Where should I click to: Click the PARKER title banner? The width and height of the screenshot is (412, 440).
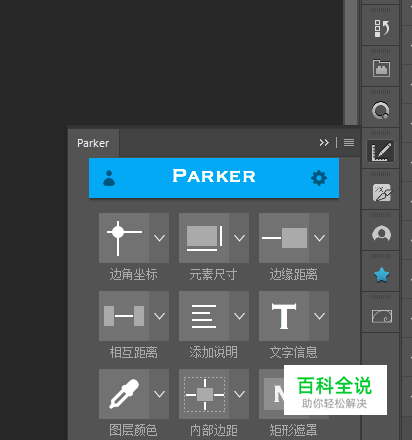click(x=214, y=178)
